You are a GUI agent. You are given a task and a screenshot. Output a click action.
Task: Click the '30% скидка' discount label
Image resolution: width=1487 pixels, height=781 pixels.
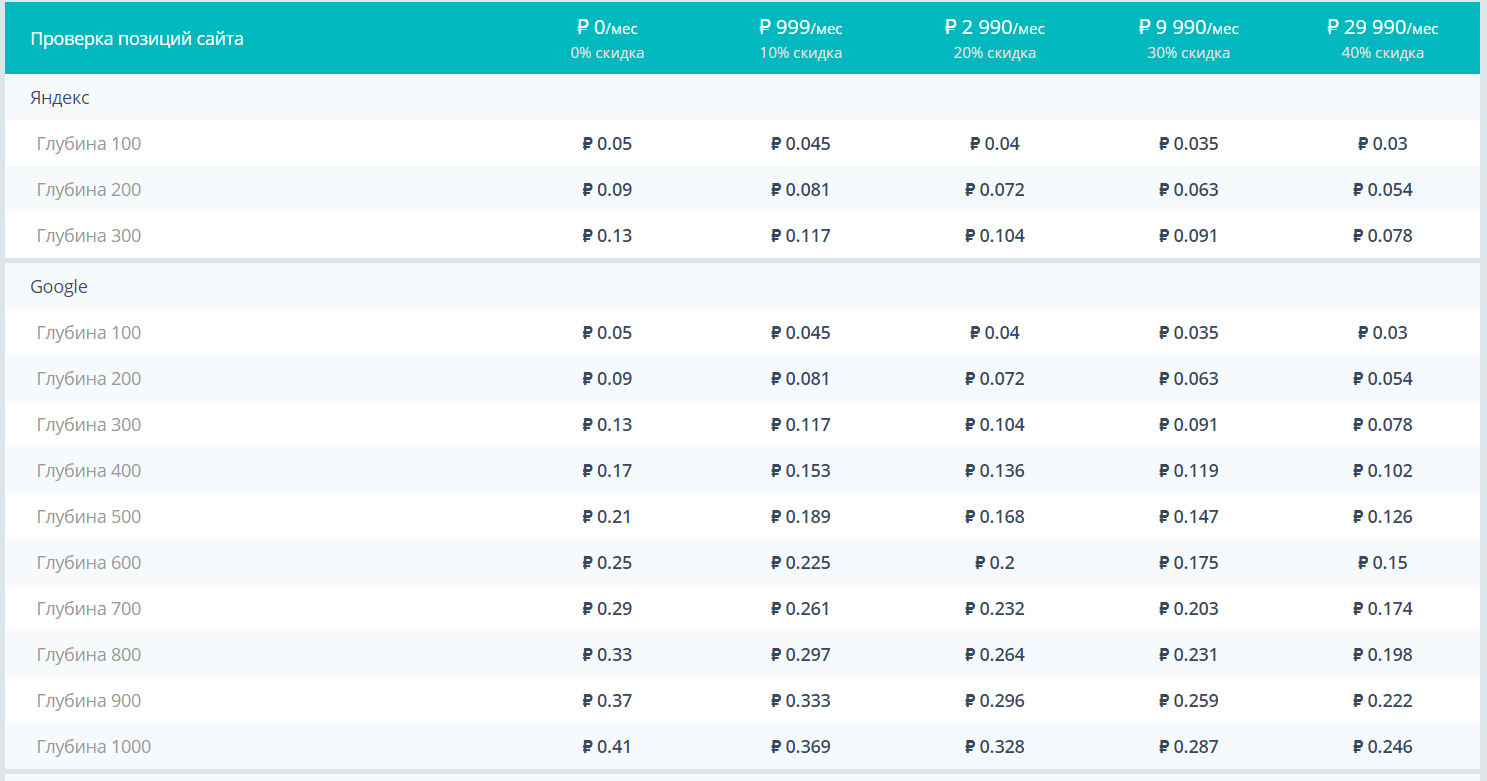[1189, 53]
